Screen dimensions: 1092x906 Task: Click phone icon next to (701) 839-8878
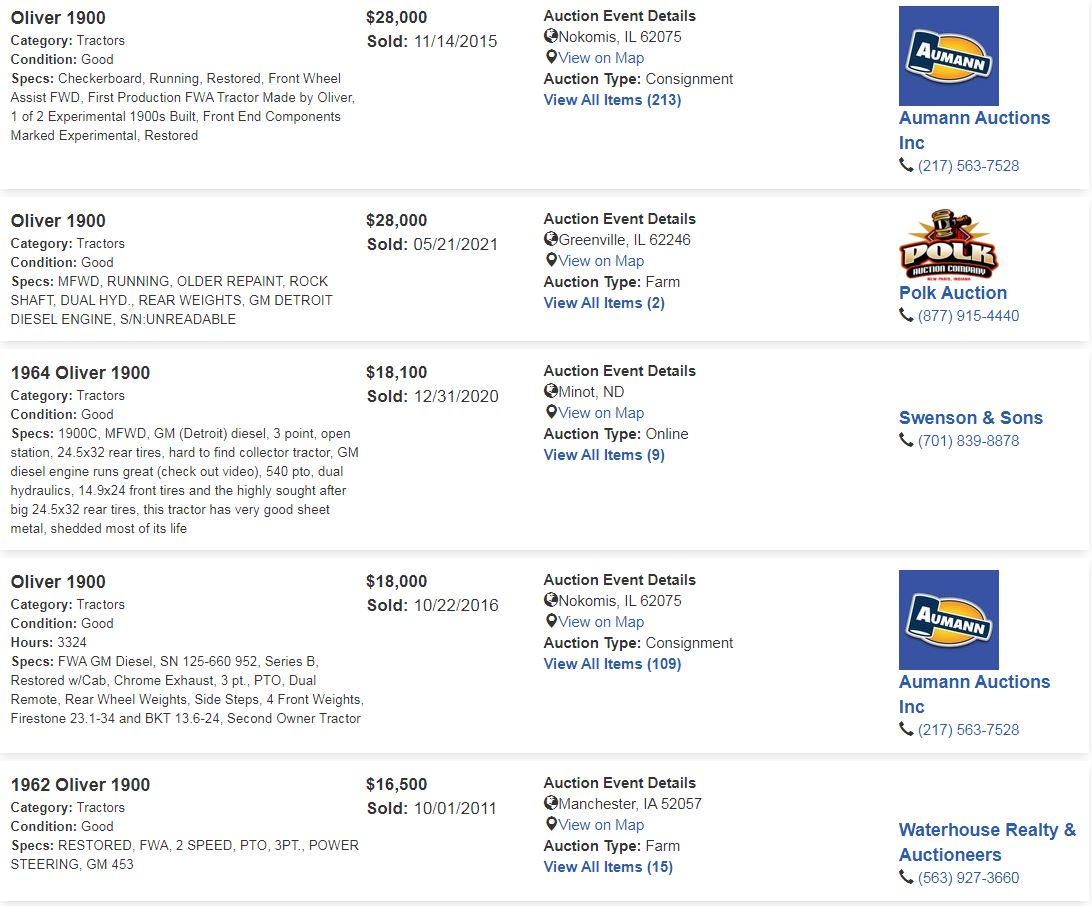point(906,441)
